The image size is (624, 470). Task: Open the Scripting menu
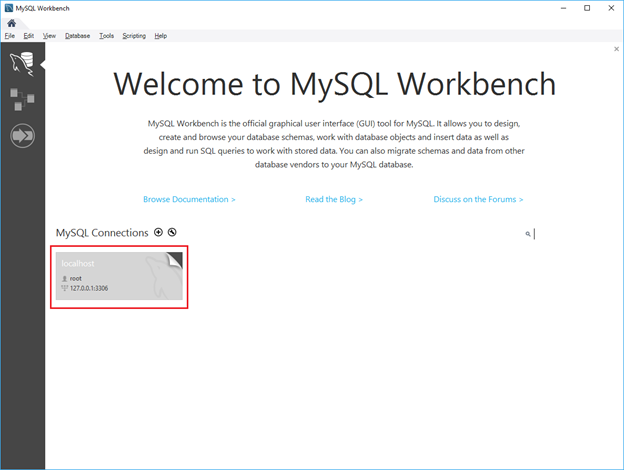[134, 36]
